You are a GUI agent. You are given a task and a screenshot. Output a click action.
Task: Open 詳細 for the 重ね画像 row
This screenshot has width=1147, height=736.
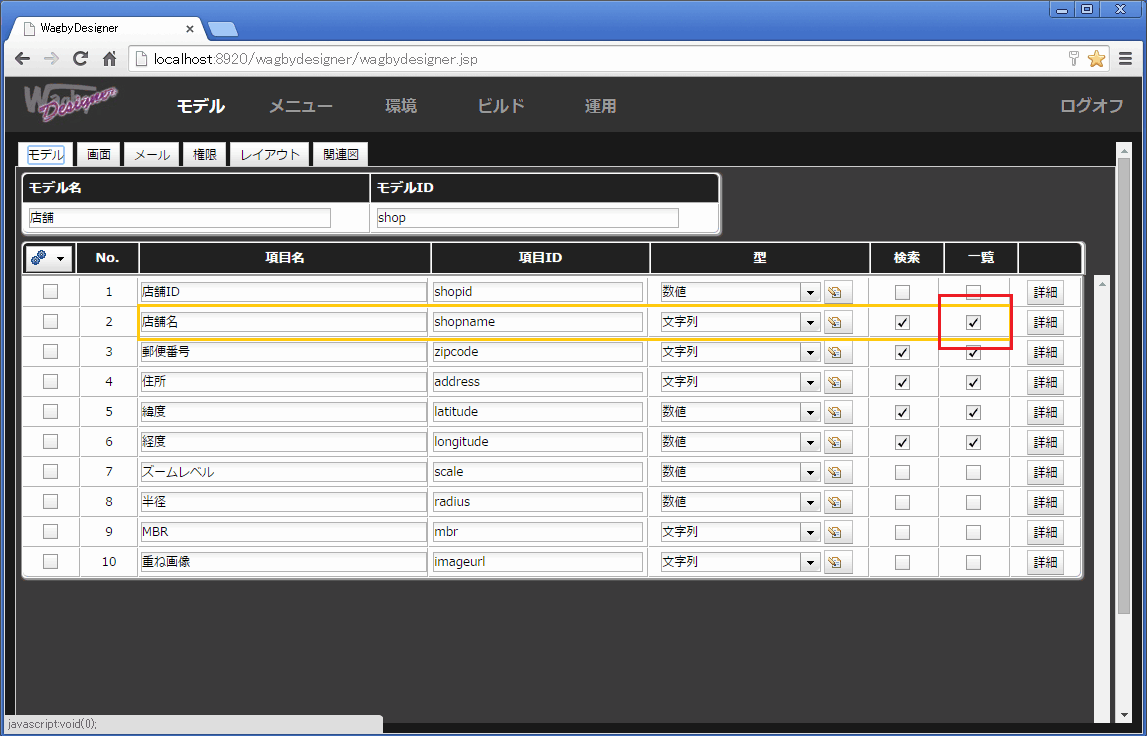point(1045,563)
